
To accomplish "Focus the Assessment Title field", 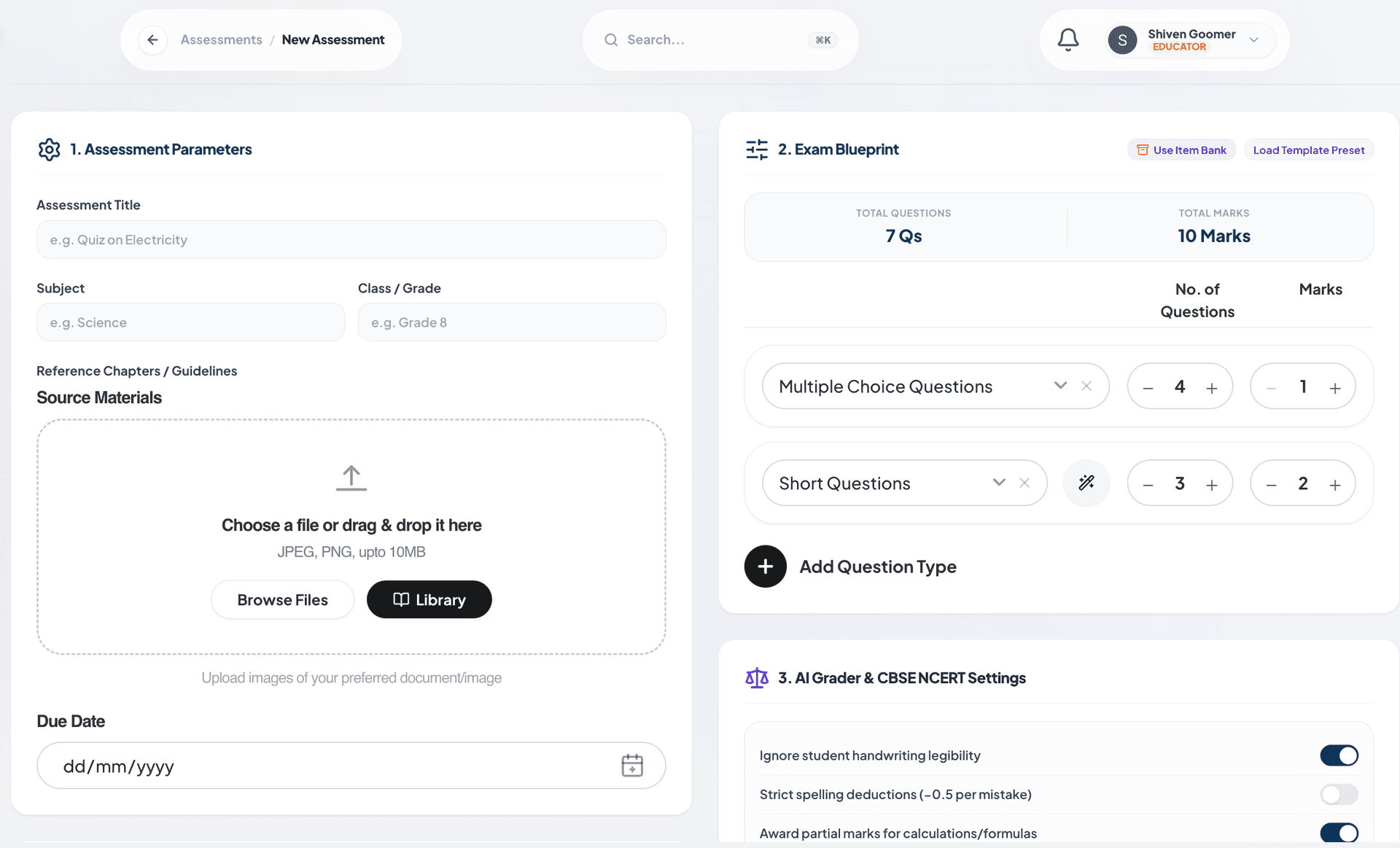I will coord(351,240).
